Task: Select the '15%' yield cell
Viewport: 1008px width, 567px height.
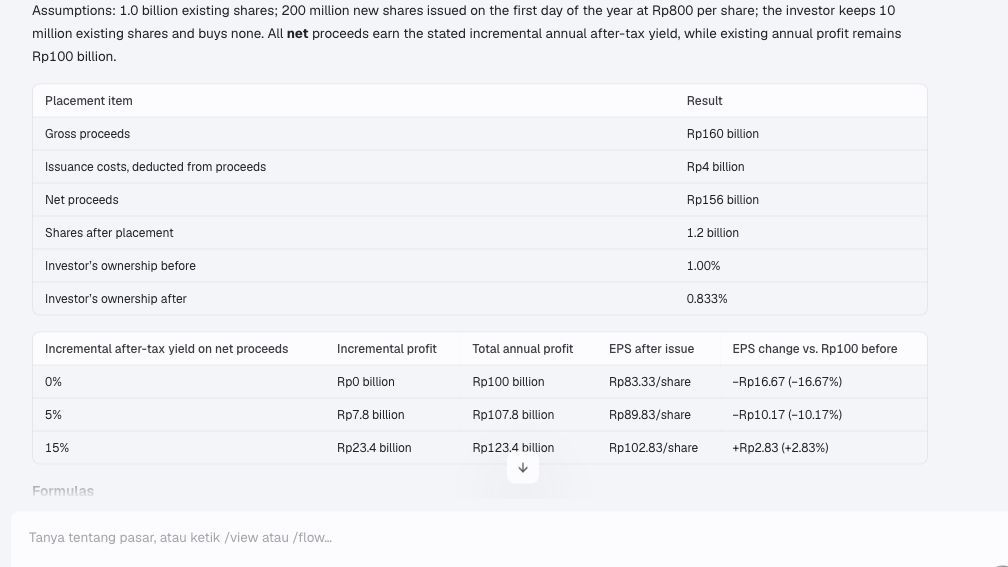Action: pos(57,448)
